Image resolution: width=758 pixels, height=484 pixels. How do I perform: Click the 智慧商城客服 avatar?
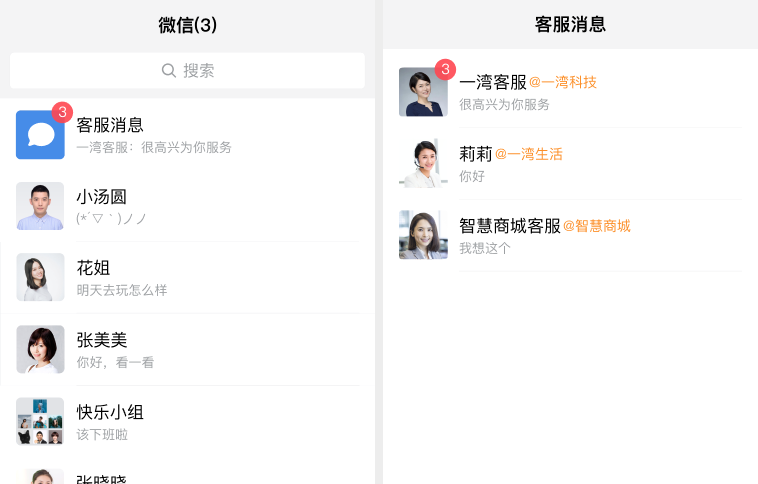point(422,235)
